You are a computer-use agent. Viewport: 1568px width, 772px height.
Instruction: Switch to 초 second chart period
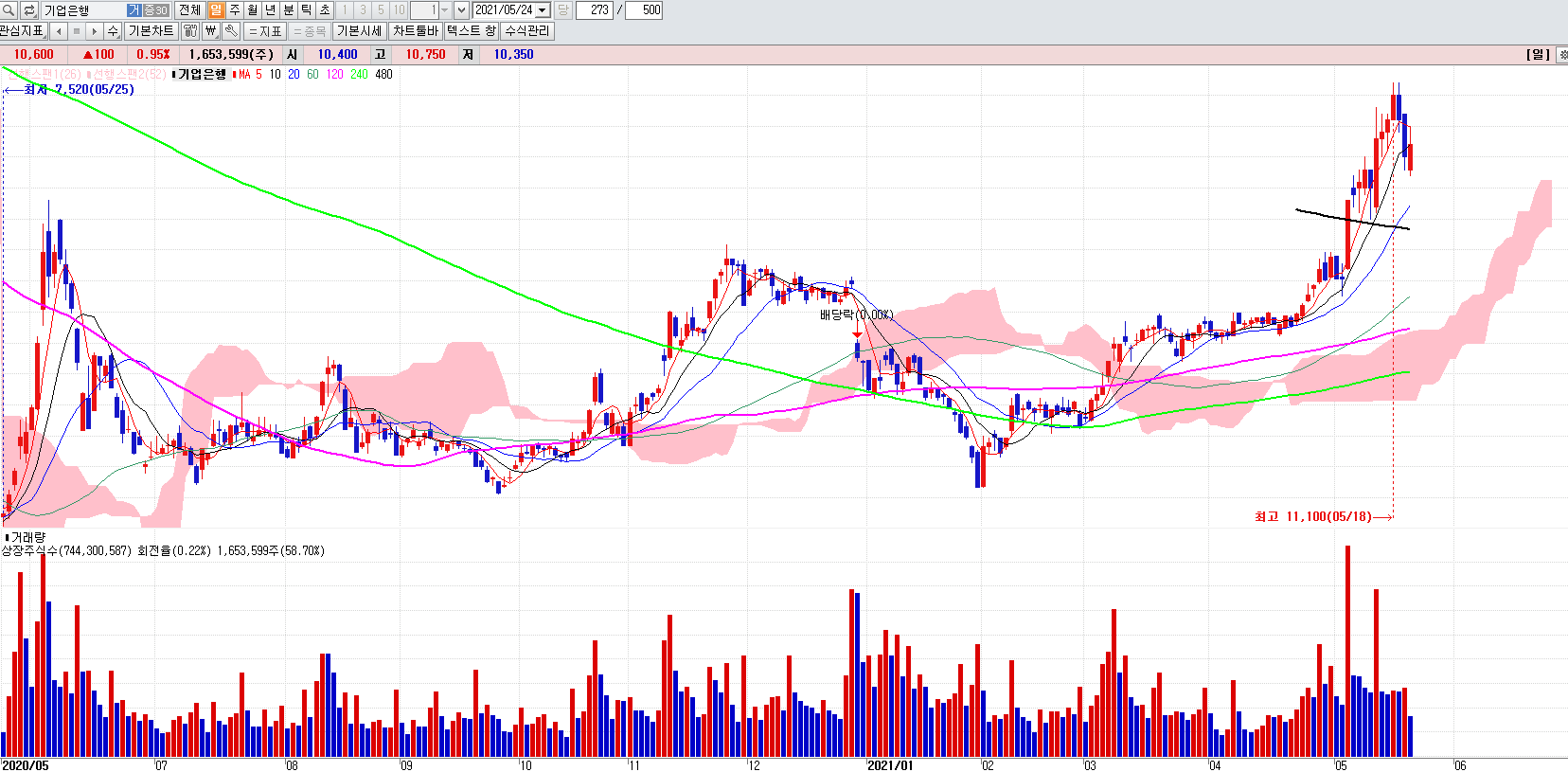tap(324, 10)
